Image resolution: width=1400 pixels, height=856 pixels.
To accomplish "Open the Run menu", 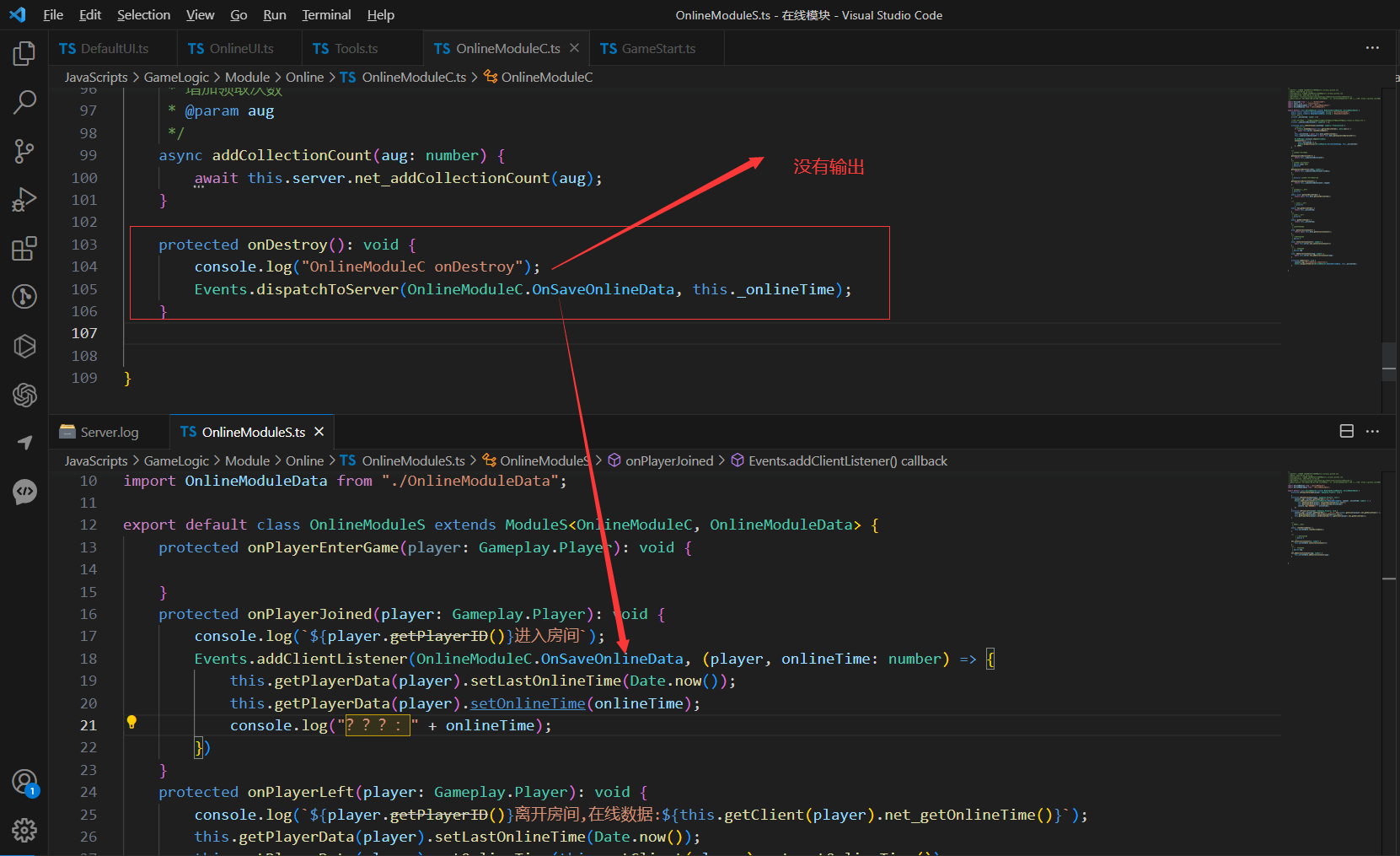I will click(x=275, y=14).
